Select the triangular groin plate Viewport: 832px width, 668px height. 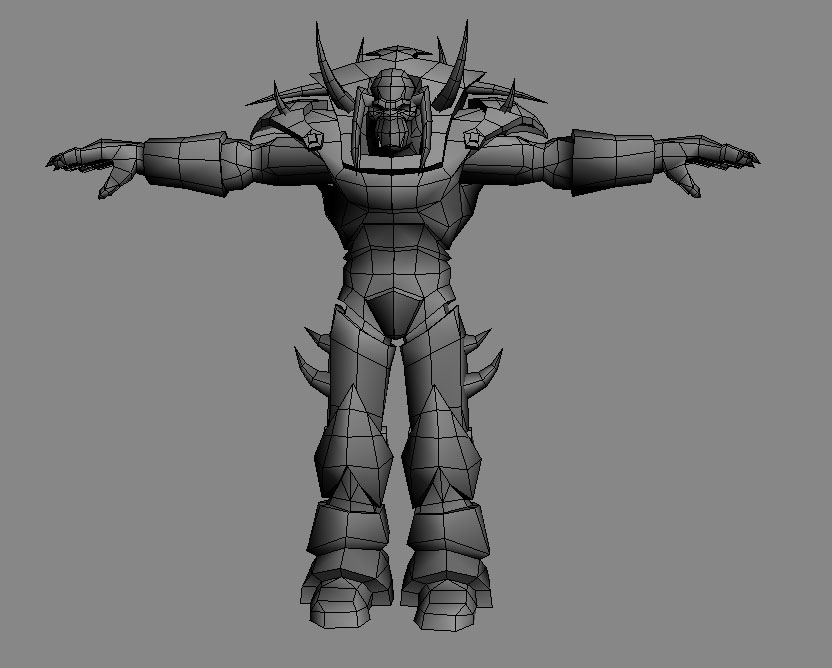point(397,312)
